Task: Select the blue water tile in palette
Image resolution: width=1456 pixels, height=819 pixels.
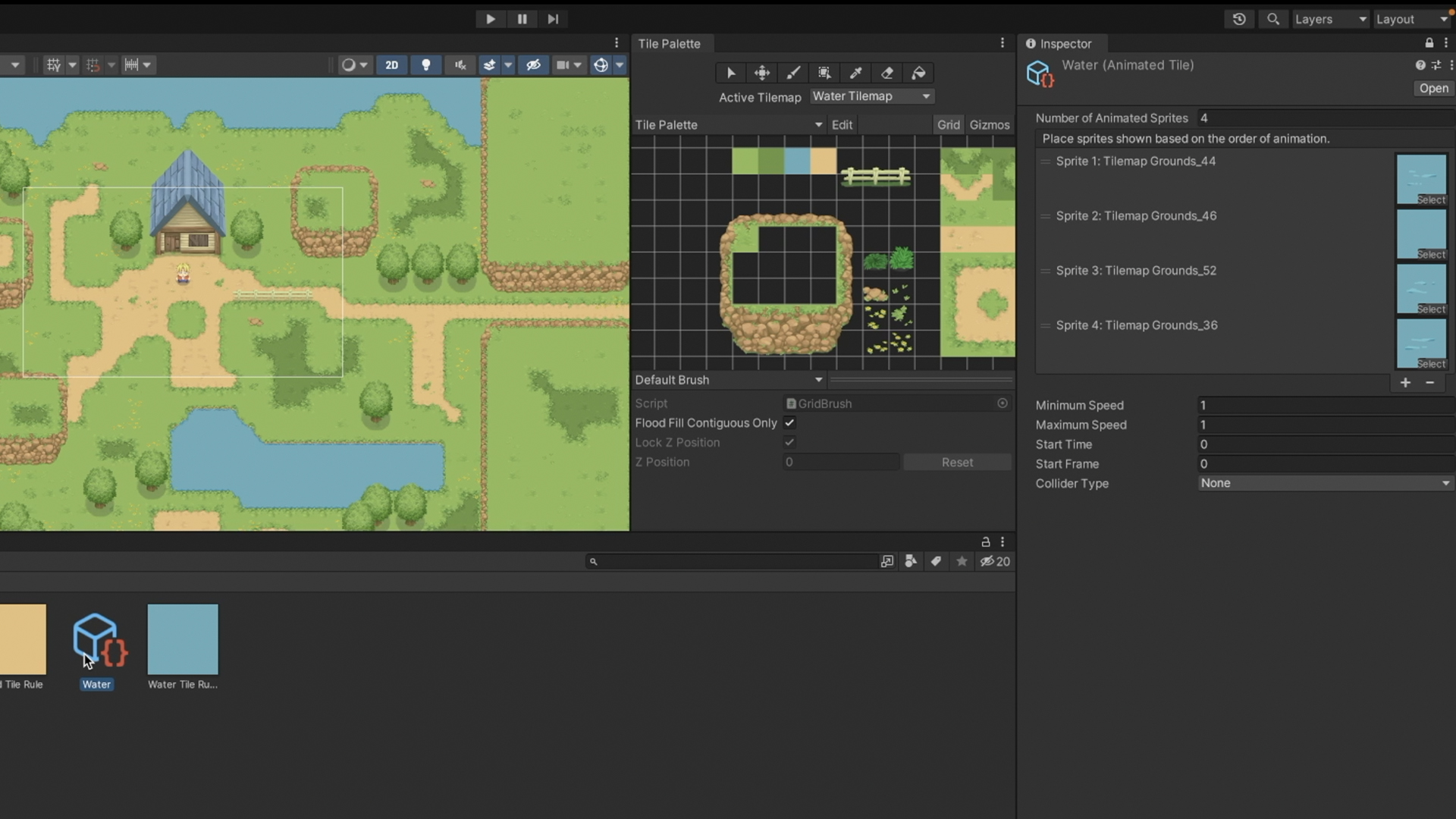Action: [x=797, y=161]
